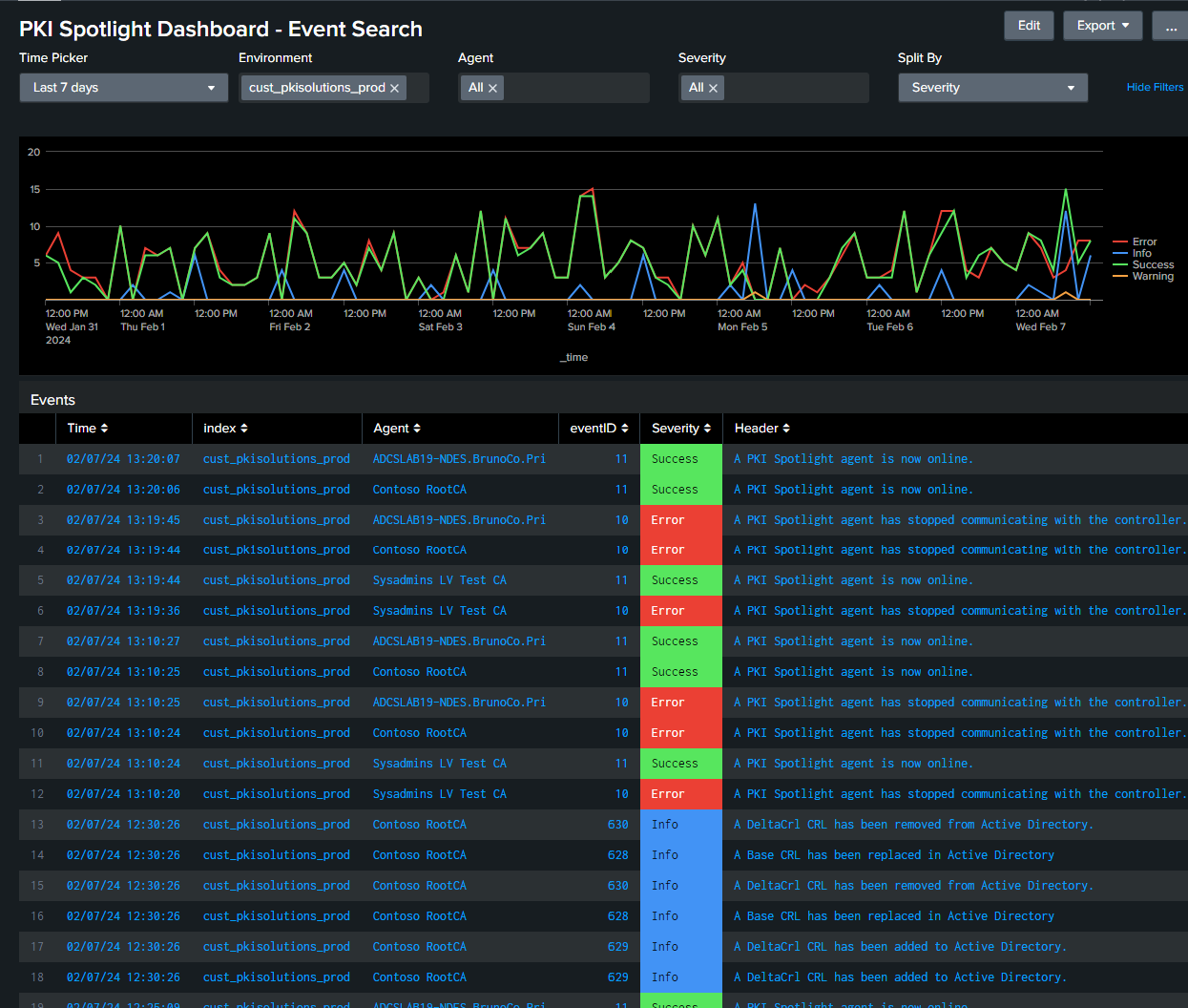Click the green Success legend color swatch
1188x1008 pixels.
[x=1120, y=265]
